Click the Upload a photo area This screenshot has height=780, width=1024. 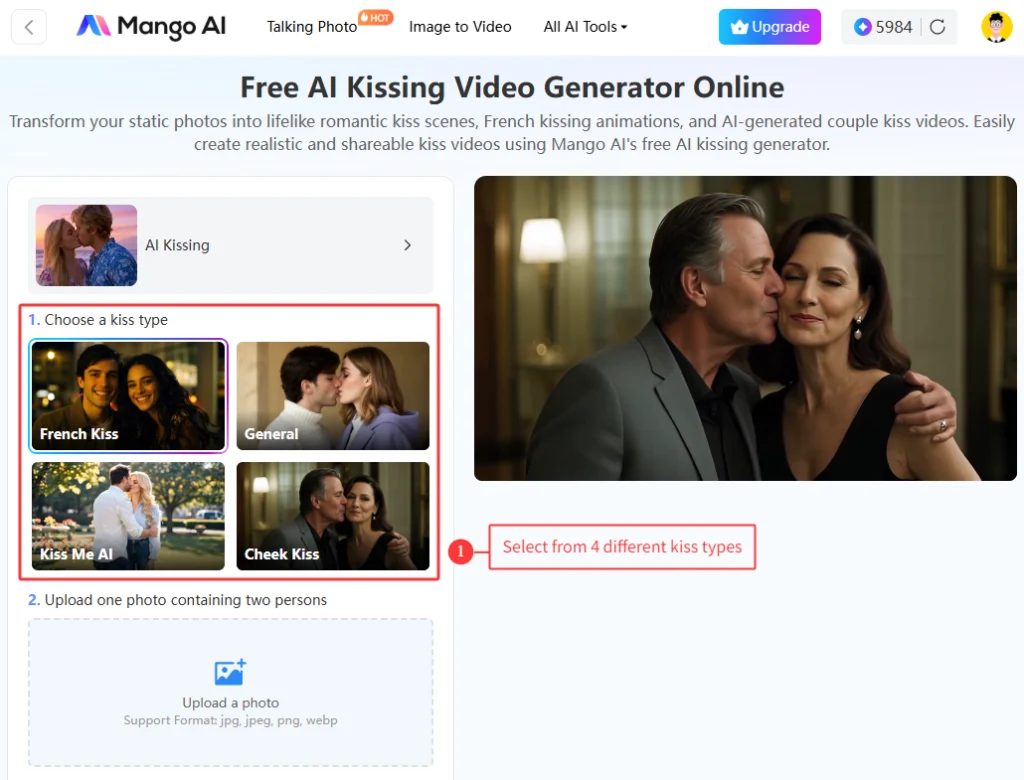coord(230,692)
